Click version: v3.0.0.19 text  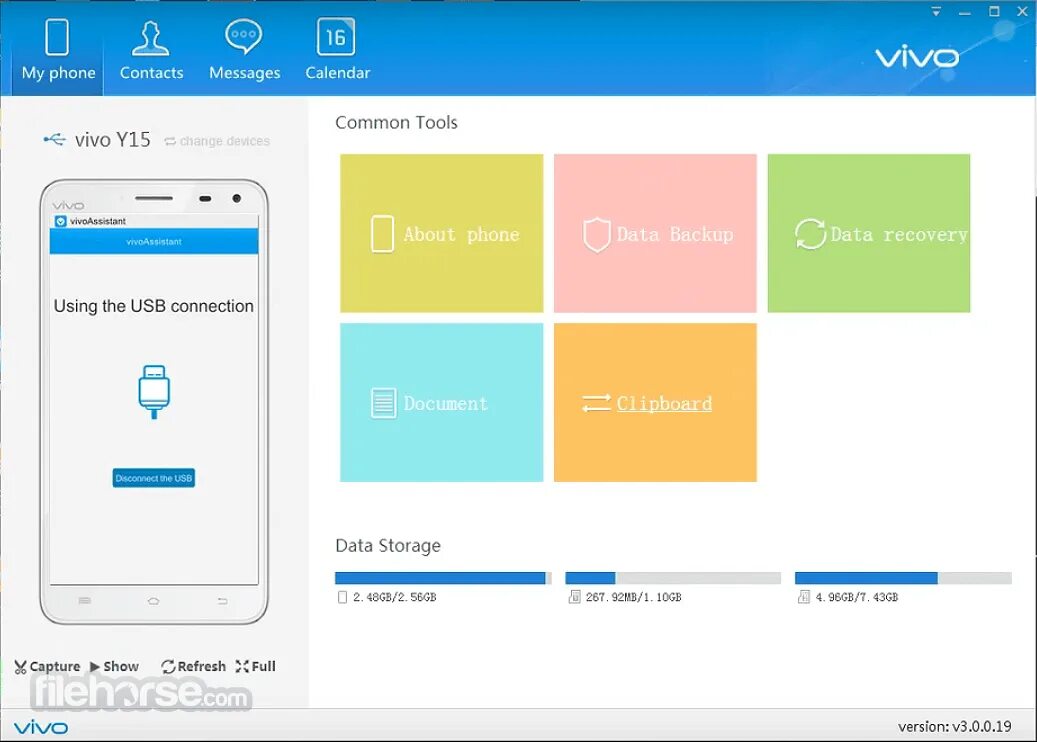954,726
